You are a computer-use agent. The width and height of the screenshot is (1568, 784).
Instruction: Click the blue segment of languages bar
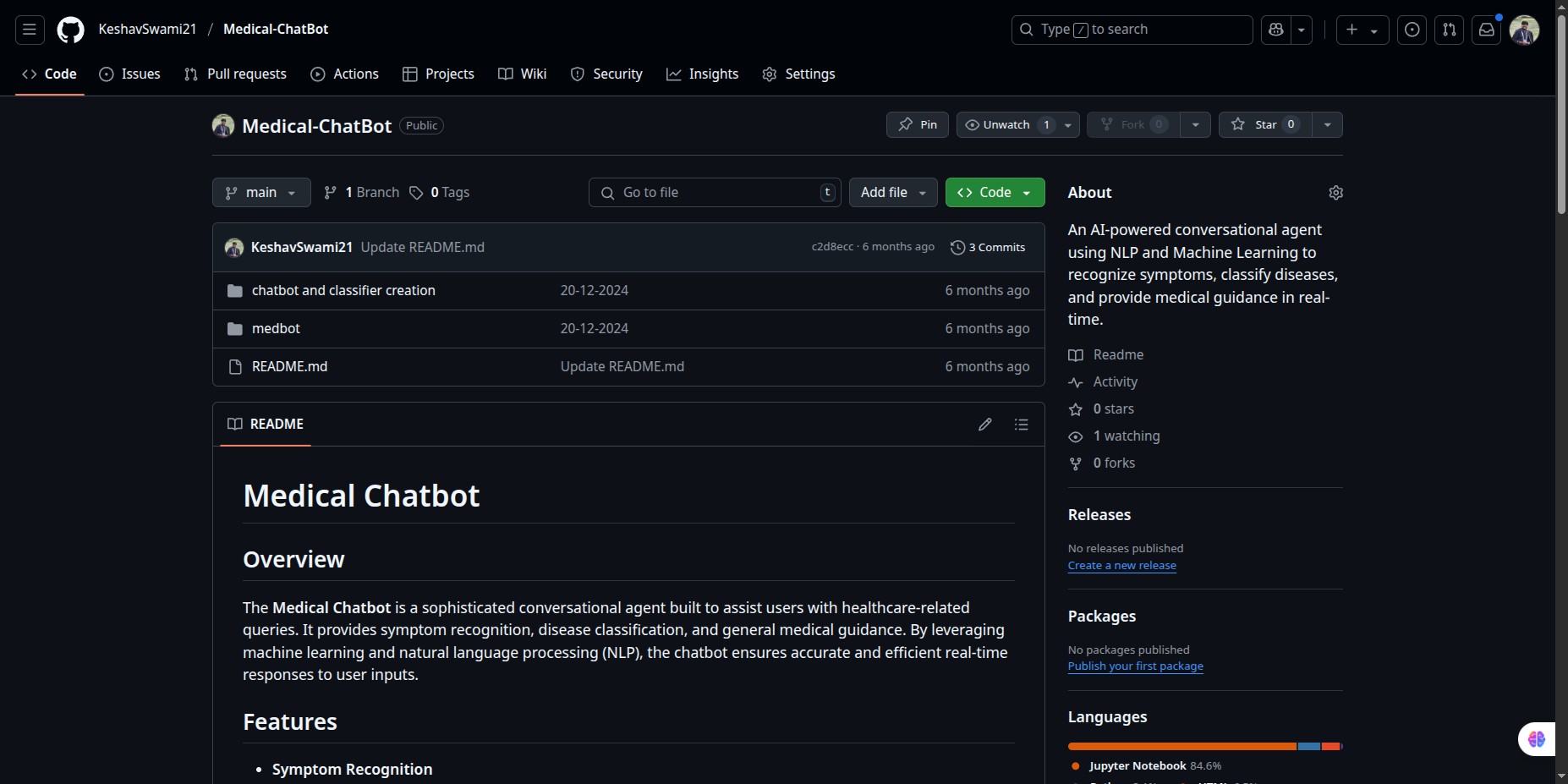pos(1309,747)
